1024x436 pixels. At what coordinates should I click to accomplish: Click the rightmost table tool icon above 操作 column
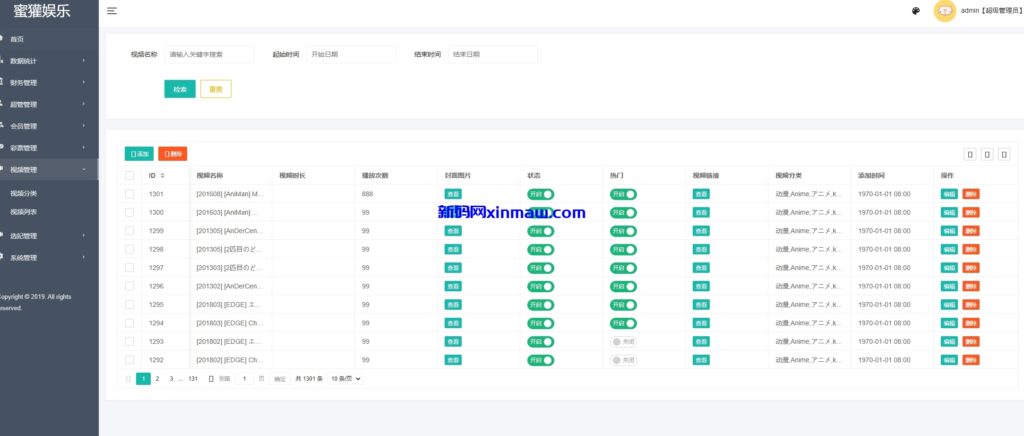[1004, 154]
